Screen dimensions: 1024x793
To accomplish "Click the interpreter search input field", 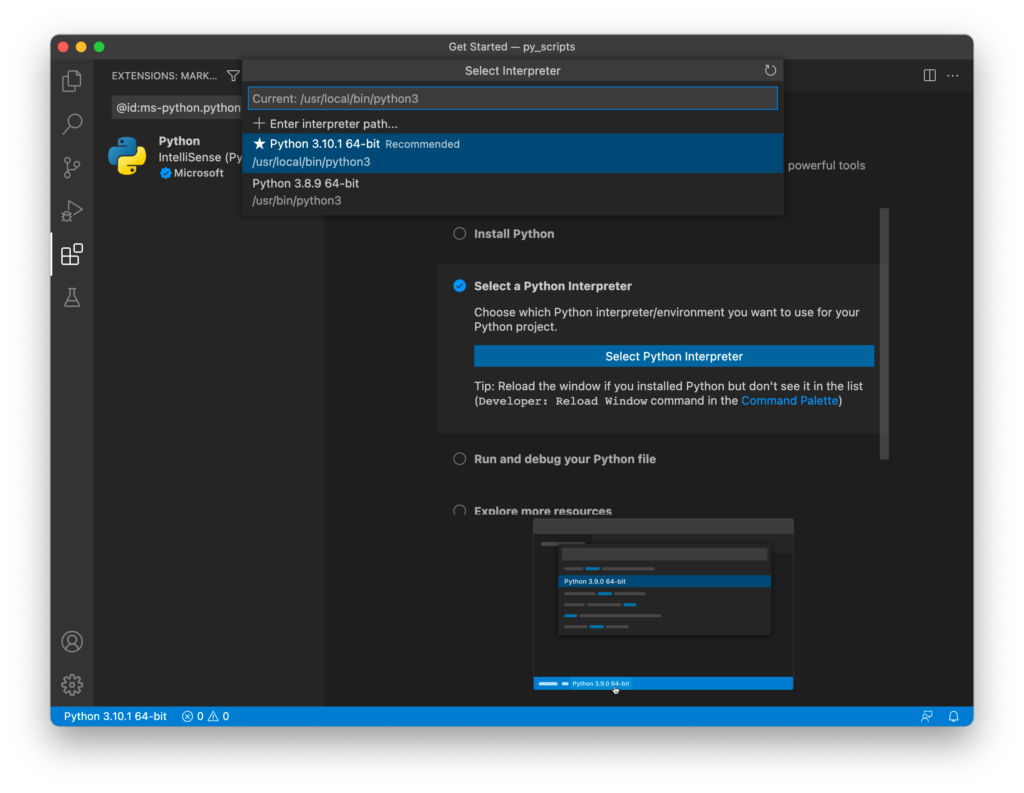I will 512,99.
